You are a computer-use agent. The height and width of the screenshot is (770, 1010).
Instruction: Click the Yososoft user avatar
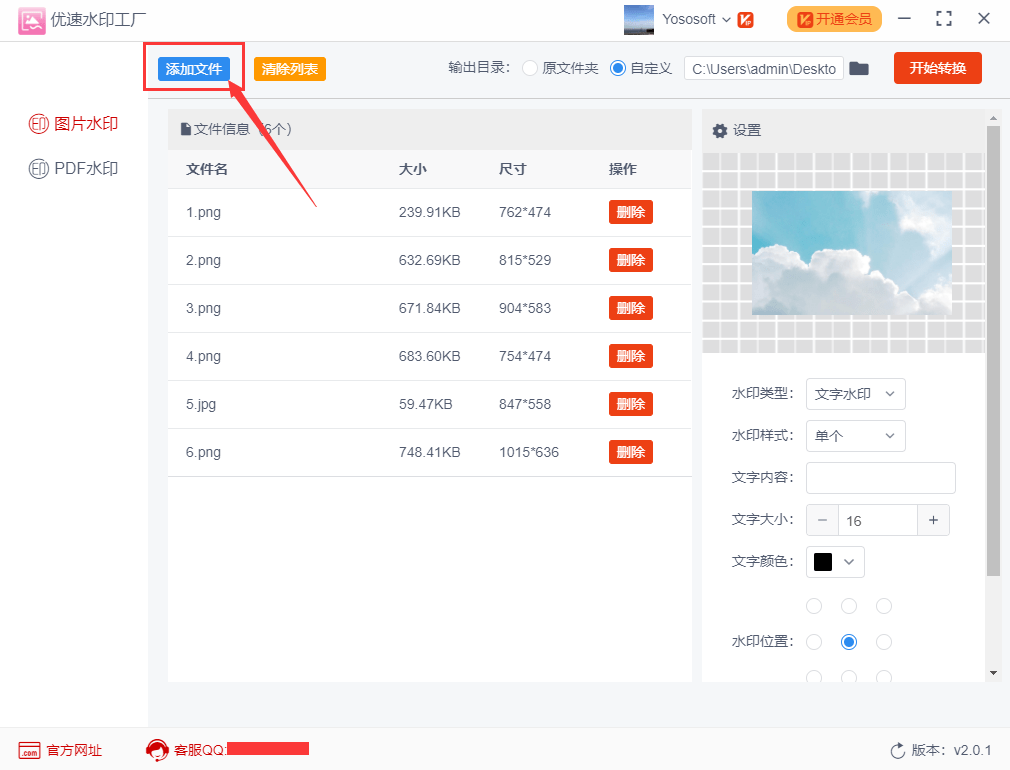click(x=639, y=19)
